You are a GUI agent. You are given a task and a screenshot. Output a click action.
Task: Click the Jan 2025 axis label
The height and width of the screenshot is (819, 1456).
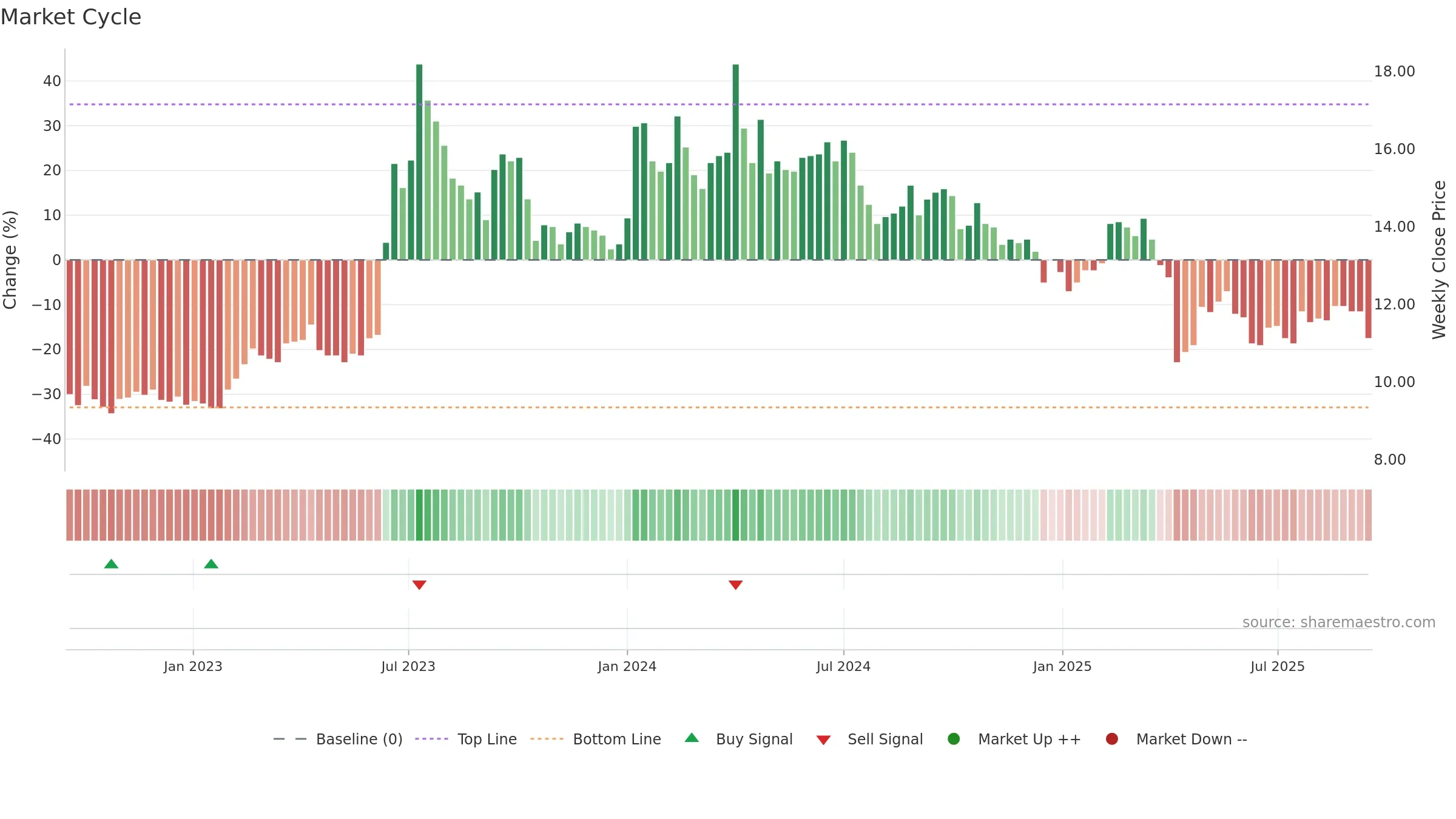[x=1062, y=666]
